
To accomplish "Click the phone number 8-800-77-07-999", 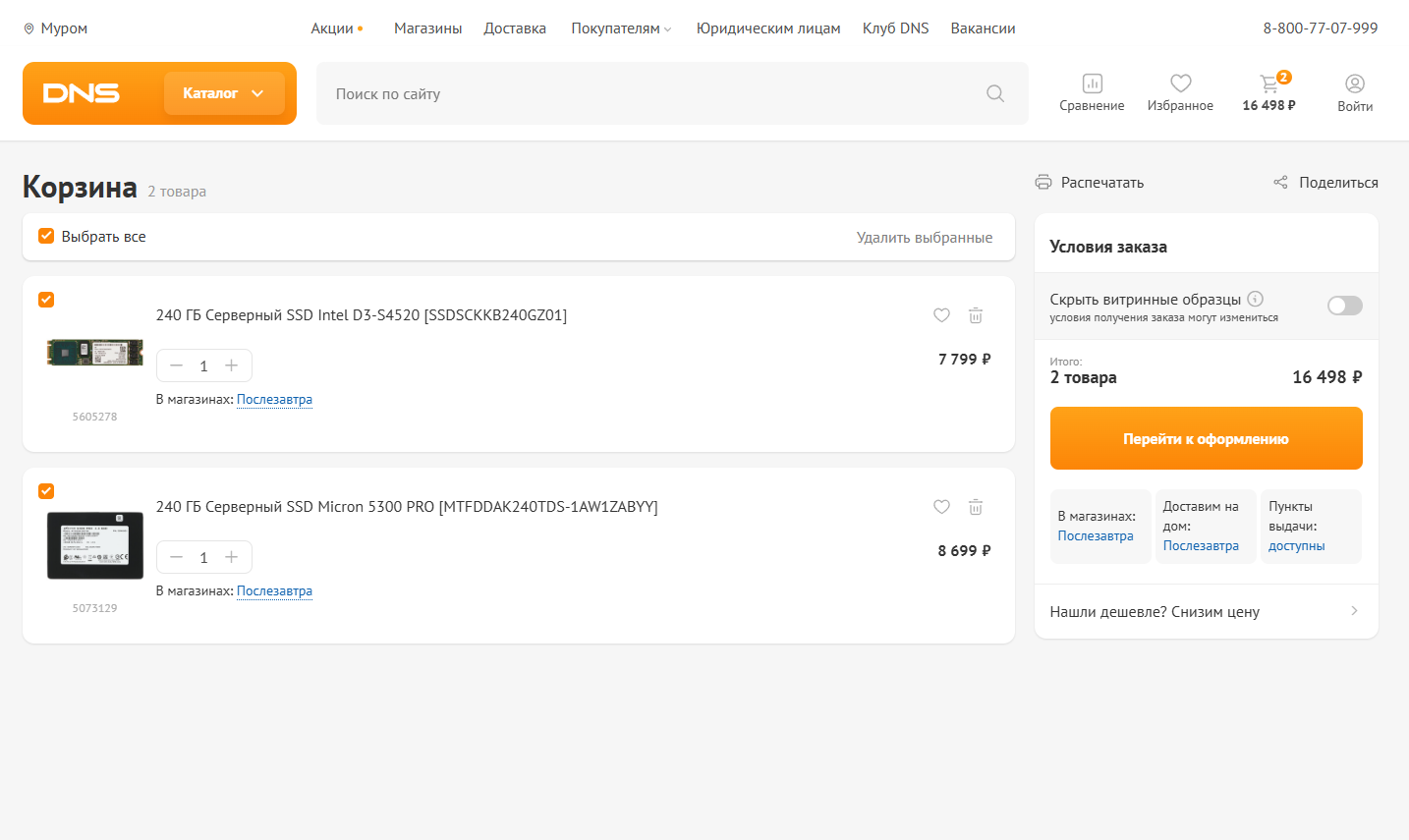I will (x=1321, y=28).
